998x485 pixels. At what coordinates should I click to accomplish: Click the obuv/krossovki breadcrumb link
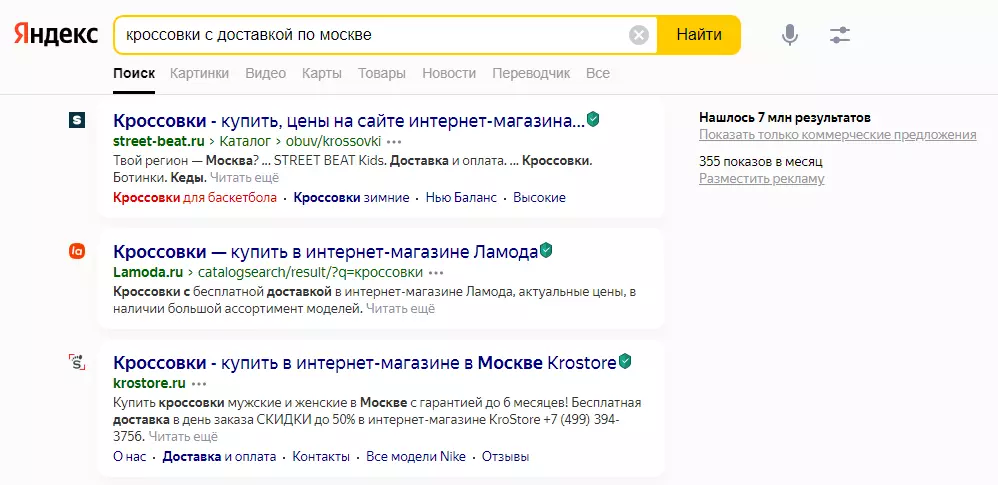click(334, 141)
